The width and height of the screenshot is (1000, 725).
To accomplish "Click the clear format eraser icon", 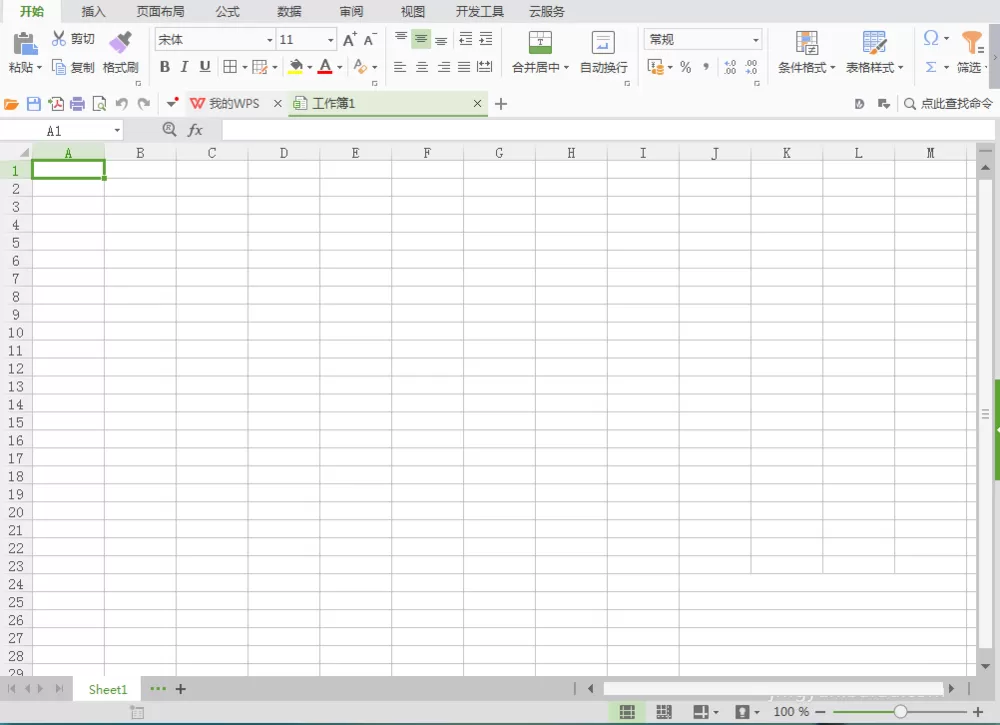I will (x=360, y=66).
